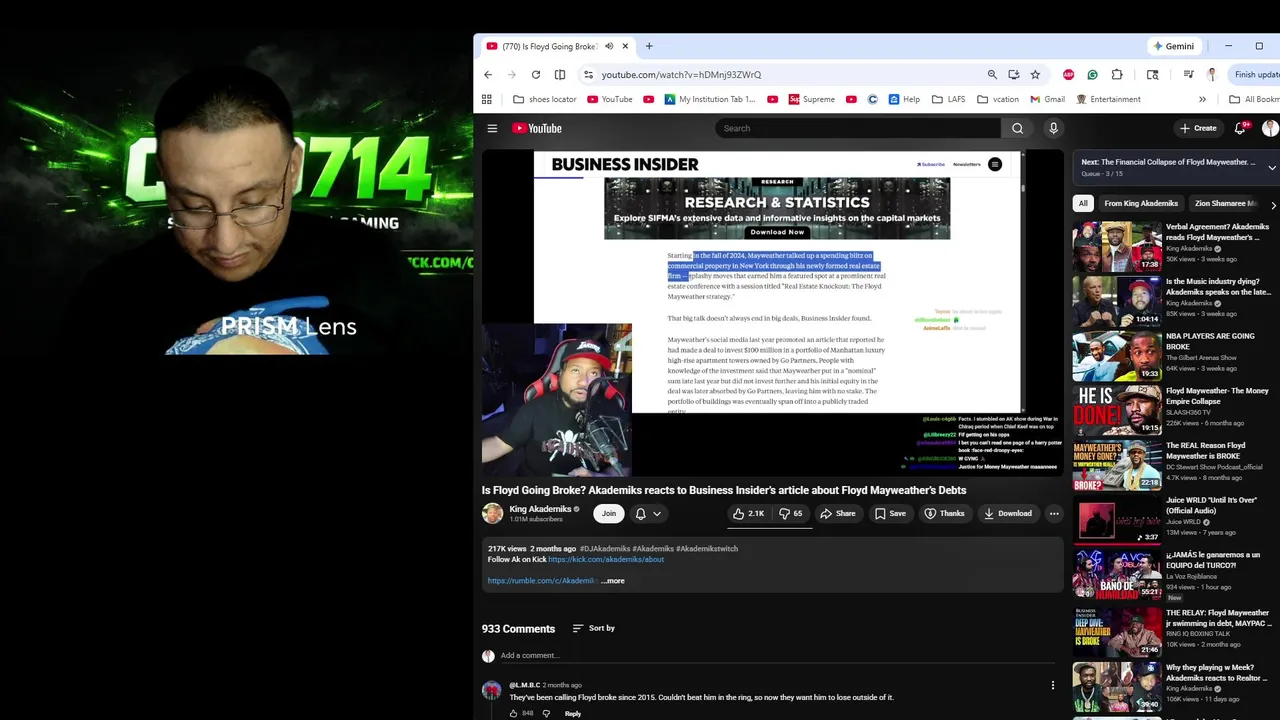Open the Extensions puzzle menu
Viewport: 1280px width, 720px height.
click(1117, 74)
